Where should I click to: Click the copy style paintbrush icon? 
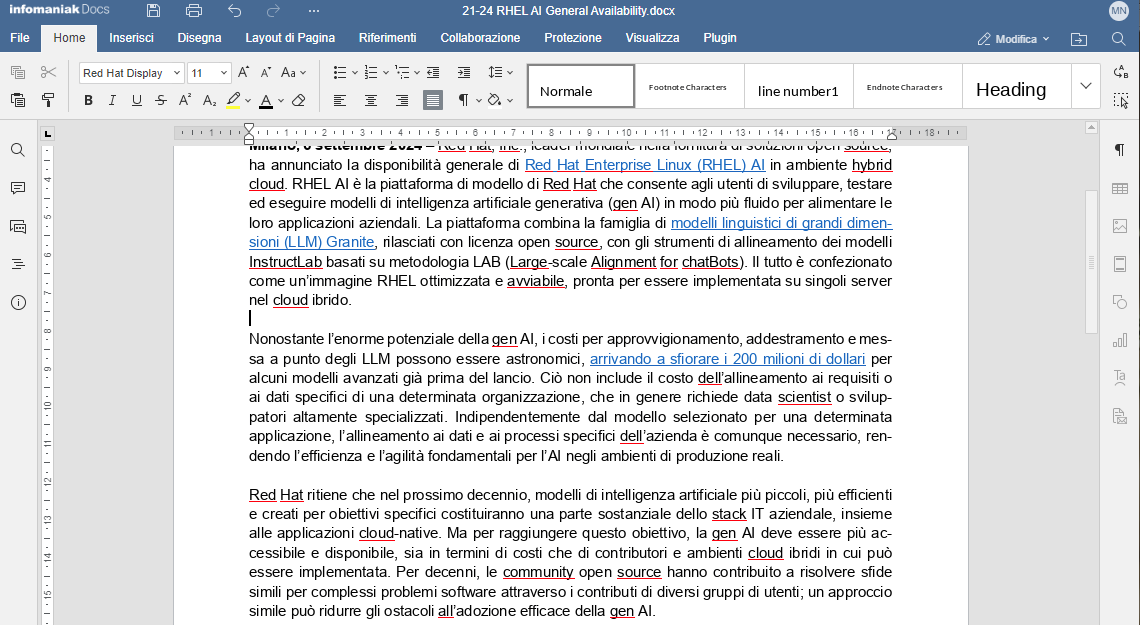[48, 100]
